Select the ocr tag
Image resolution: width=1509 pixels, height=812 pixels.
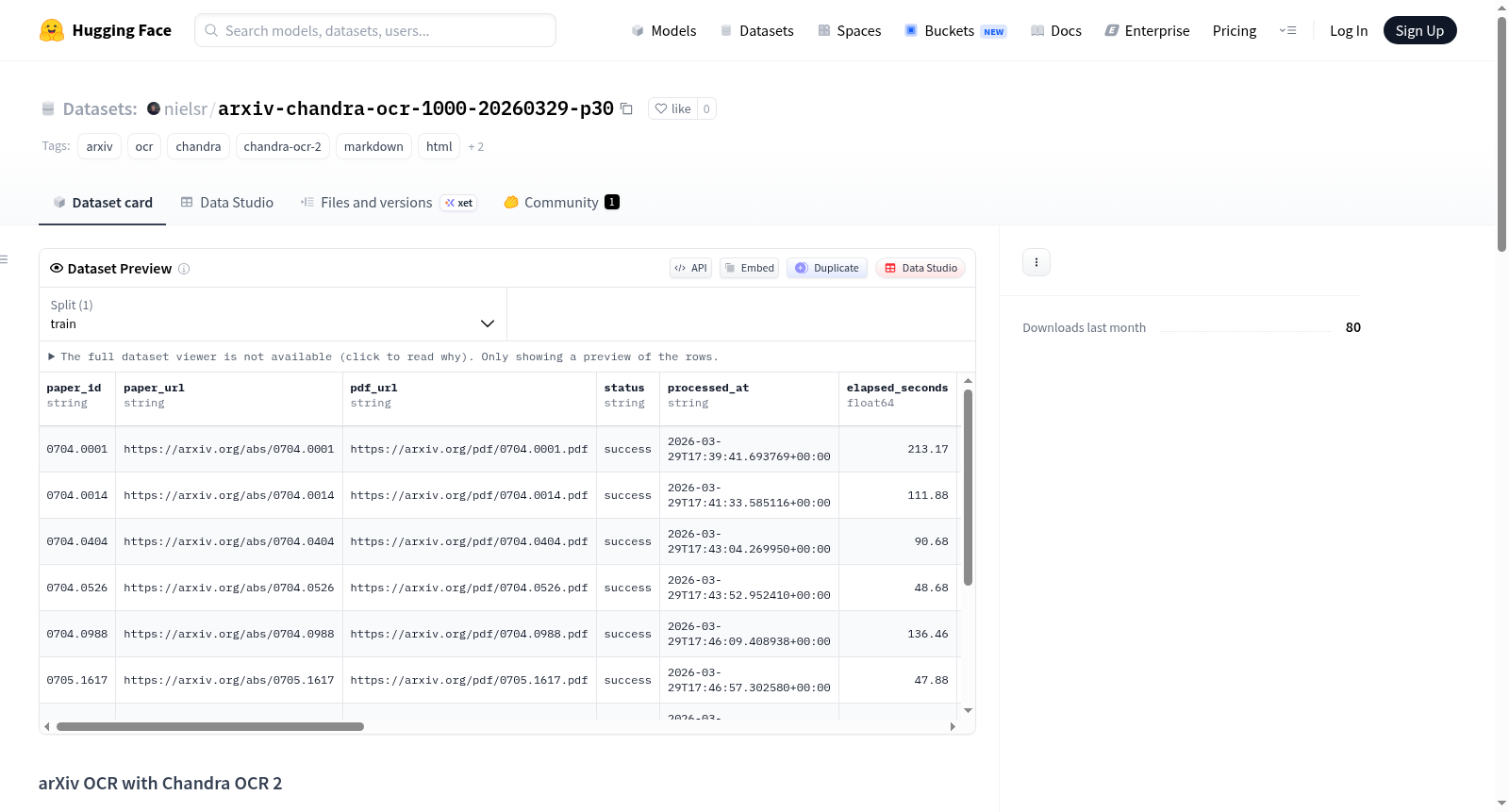(144, 147)
